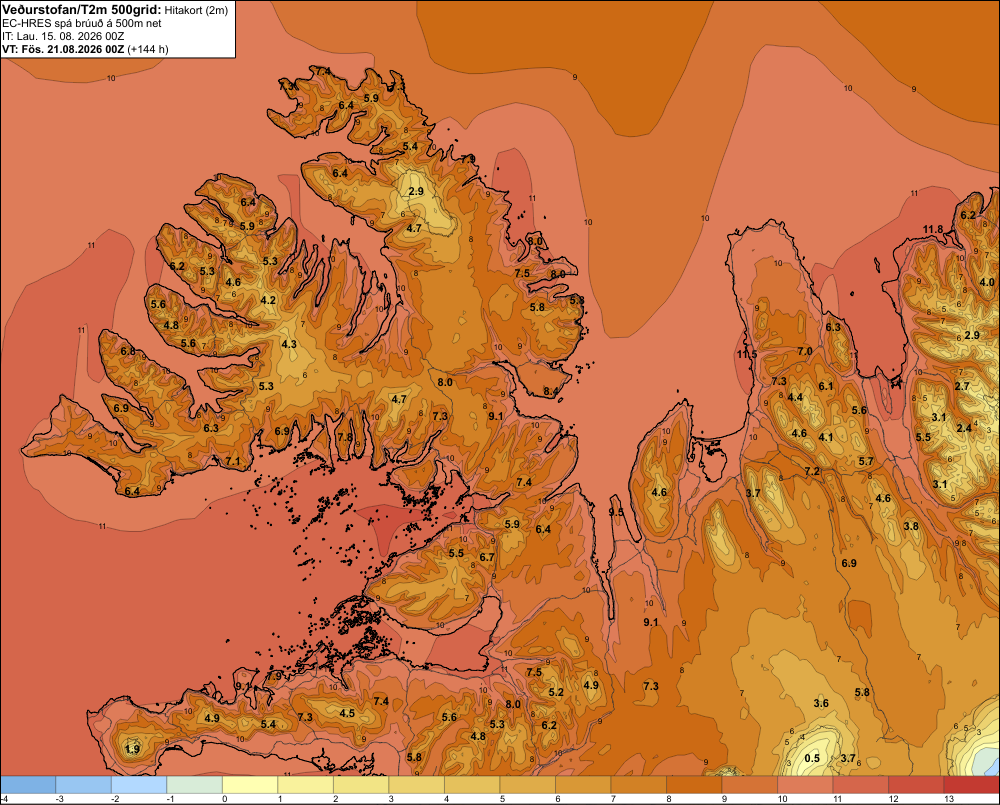Click the temperature value '7.1' on the map

(x=233, y=461)
